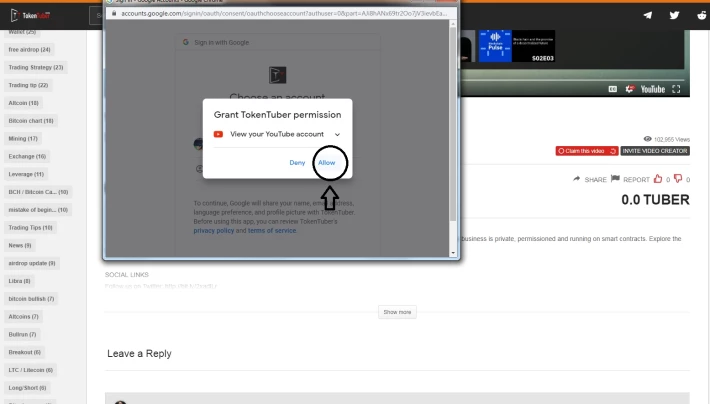Viewport: 710px width, 404px height.
Task: Select the Libra (8) tag
Action: pyautogui.click(x=19, y=281)
